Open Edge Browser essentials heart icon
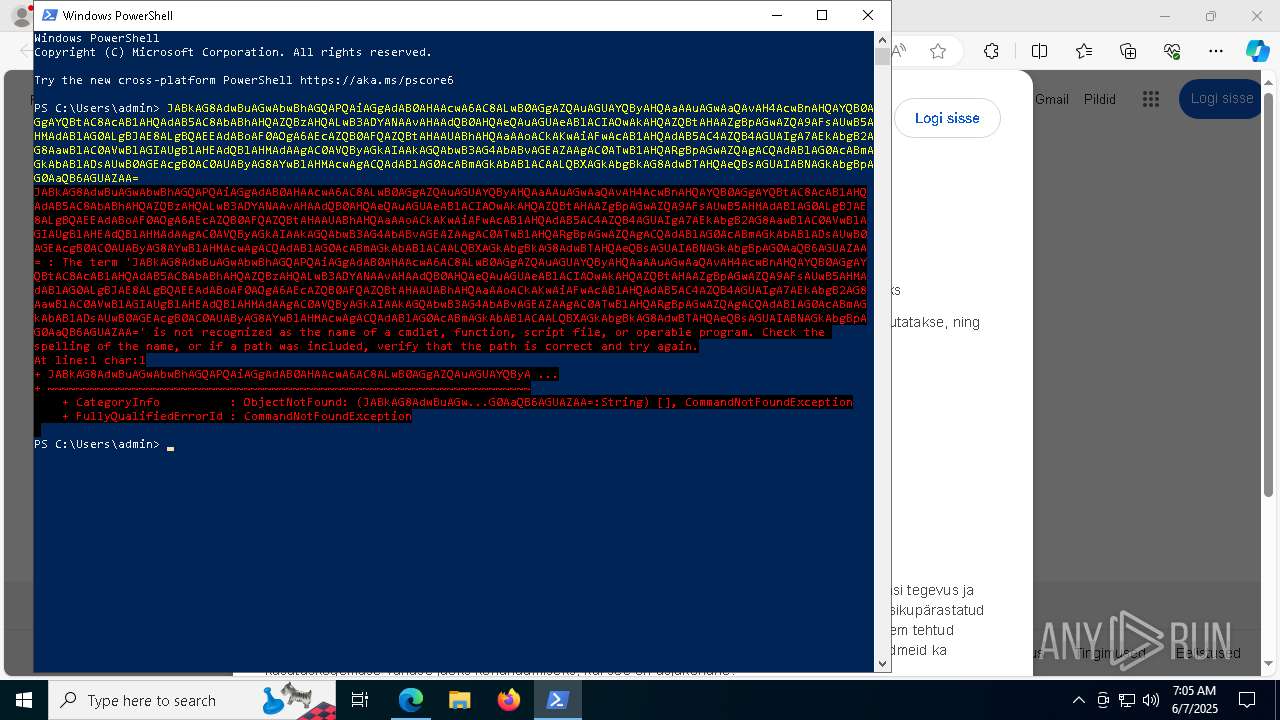 tap(1172, 51)
